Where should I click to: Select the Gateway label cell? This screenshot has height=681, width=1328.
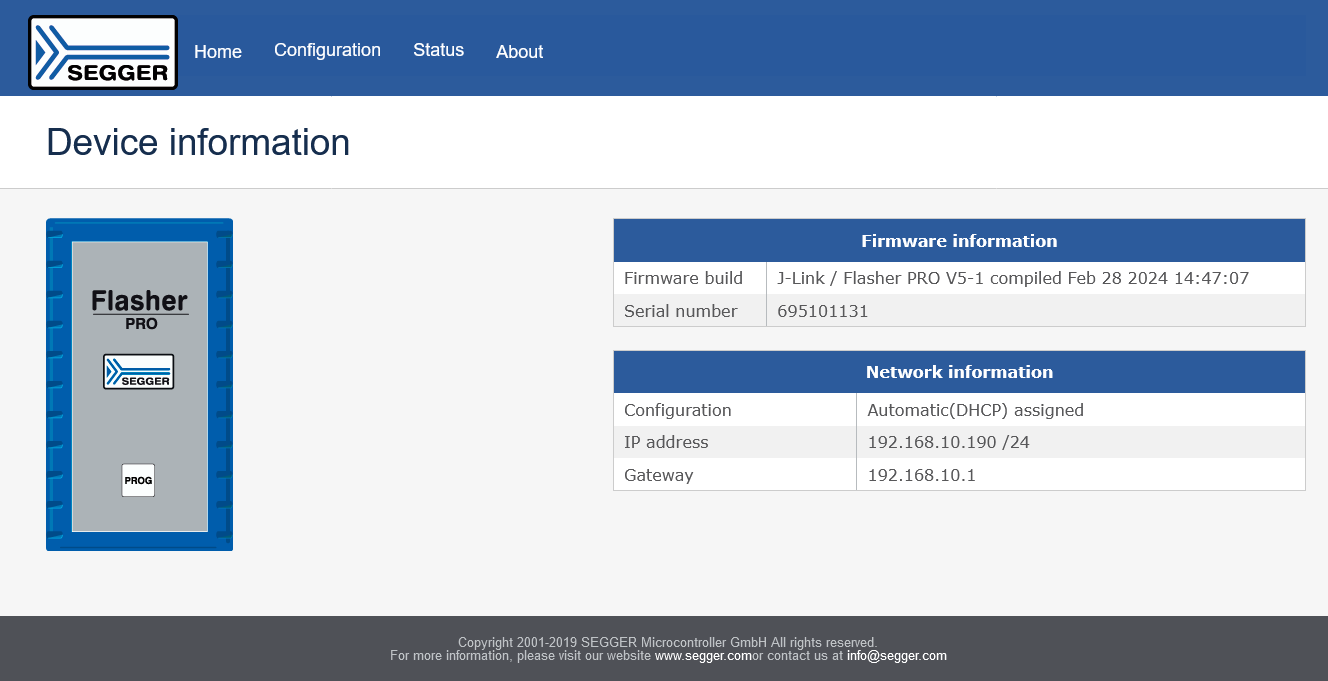pyautogui.click(x=735, y=475)
